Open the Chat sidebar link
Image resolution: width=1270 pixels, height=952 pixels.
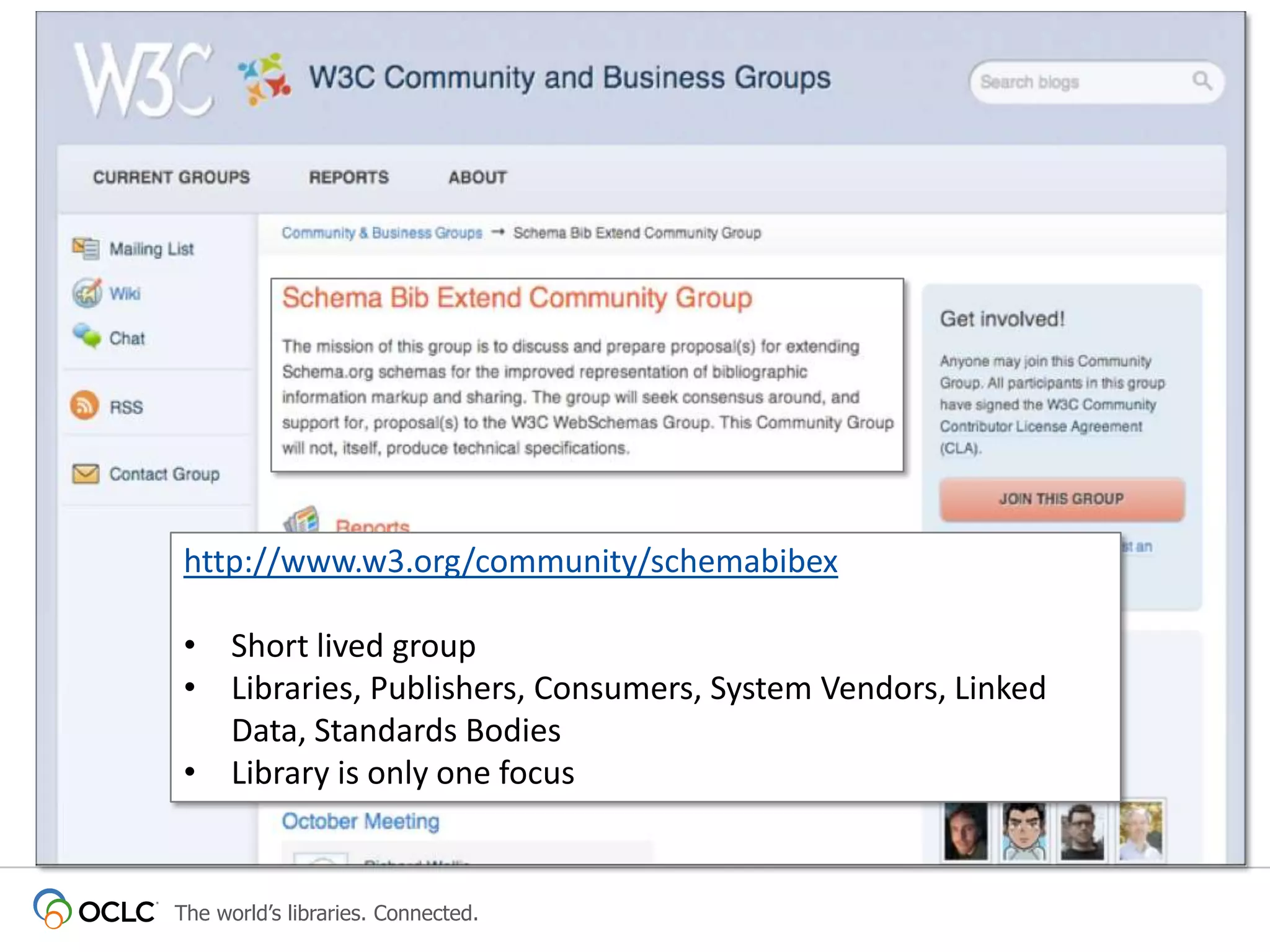coord(127,338)
